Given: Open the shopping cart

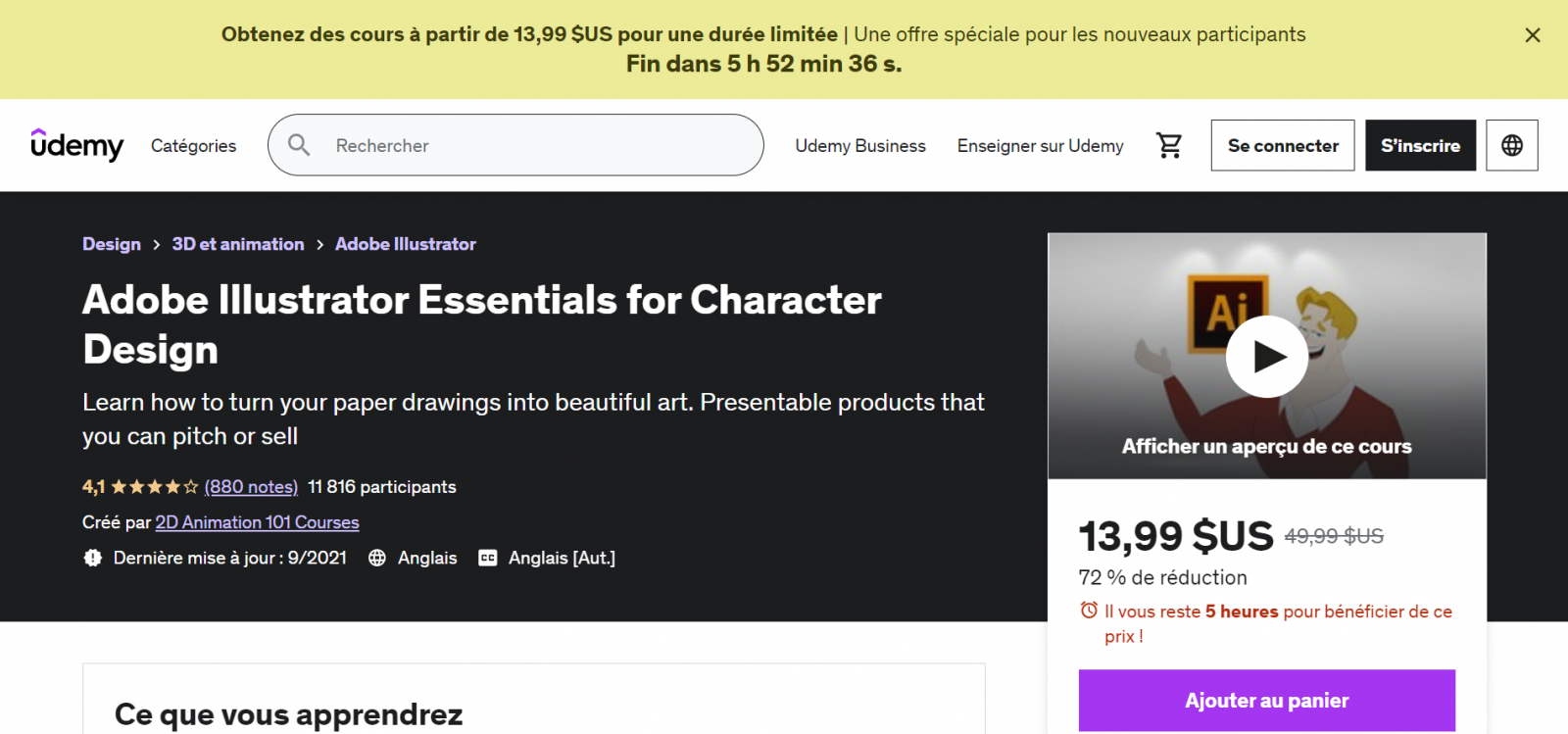Looking at the screenshot, I should pyautogui.click(x=1169, y=145).
